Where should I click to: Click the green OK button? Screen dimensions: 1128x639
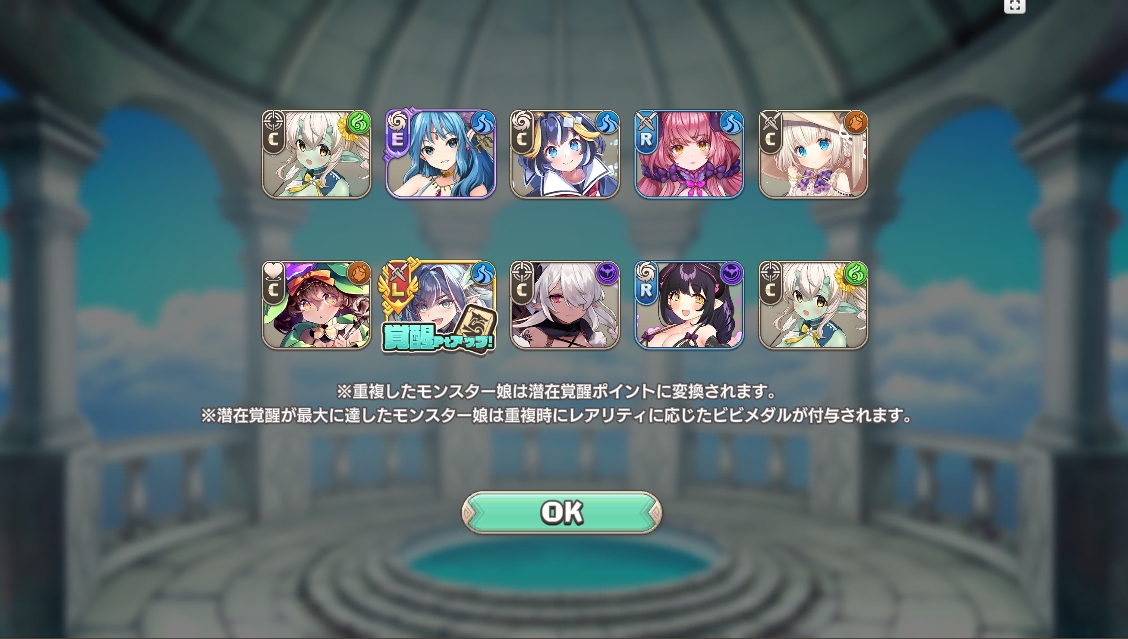(561, 512)
